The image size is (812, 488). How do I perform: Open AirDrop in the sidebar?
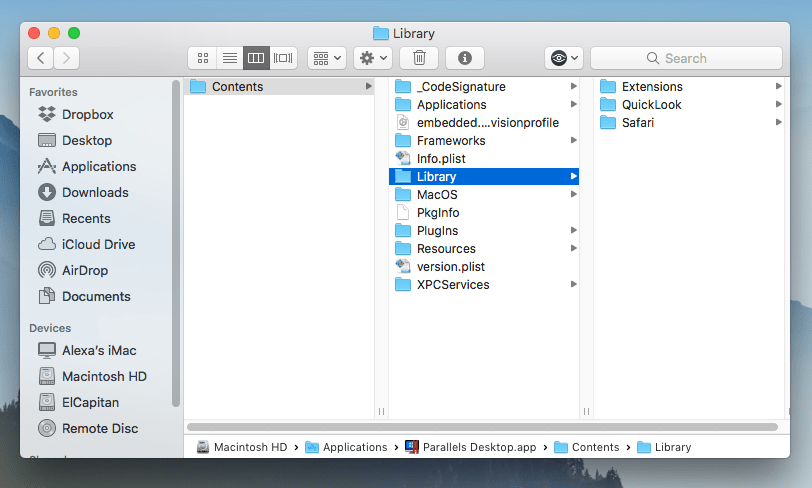coord(72,270)
